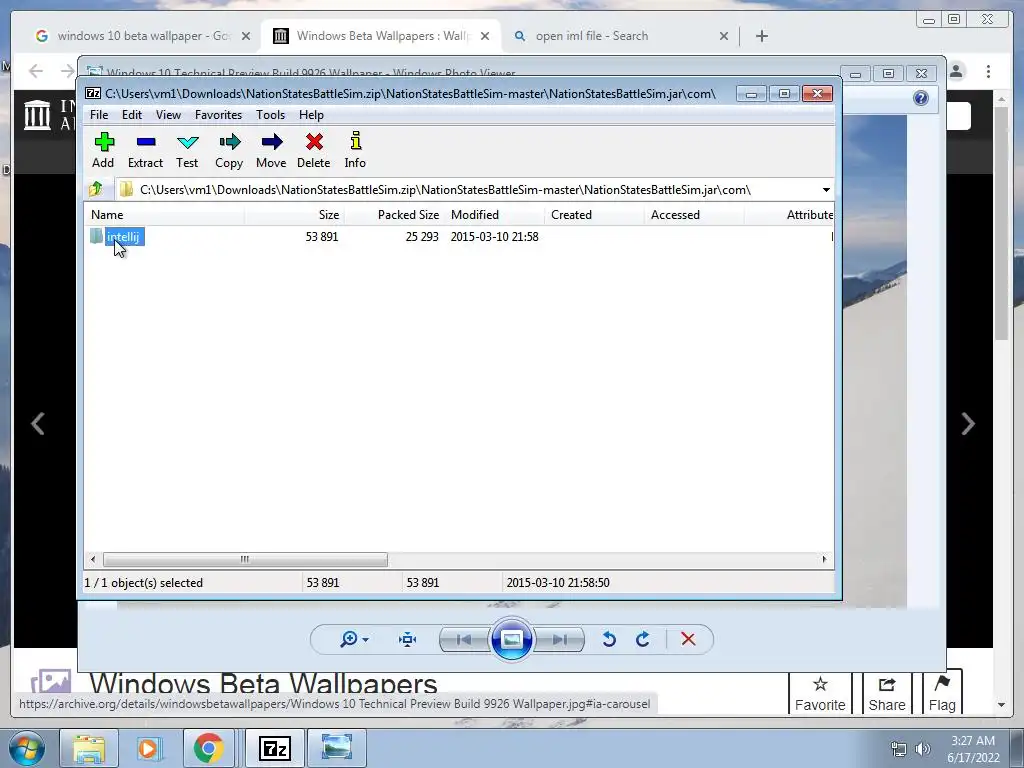This screenshot has height=768, width=1024.
Task: Run the Test archive tool
Action: tap(187, 150)
